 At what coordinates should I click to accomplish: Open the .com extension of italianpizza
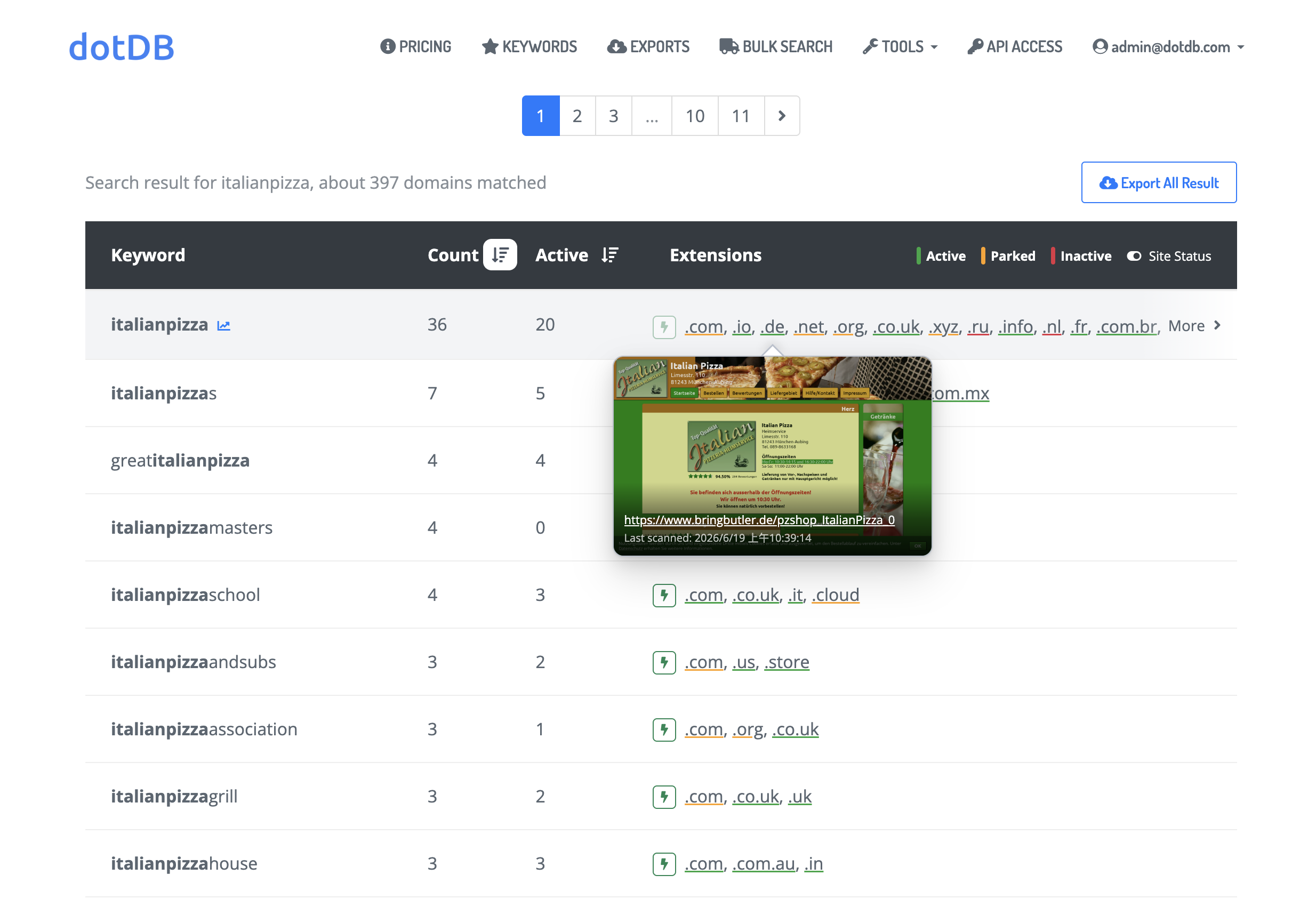pyautogui.click(x=704, y=326)
